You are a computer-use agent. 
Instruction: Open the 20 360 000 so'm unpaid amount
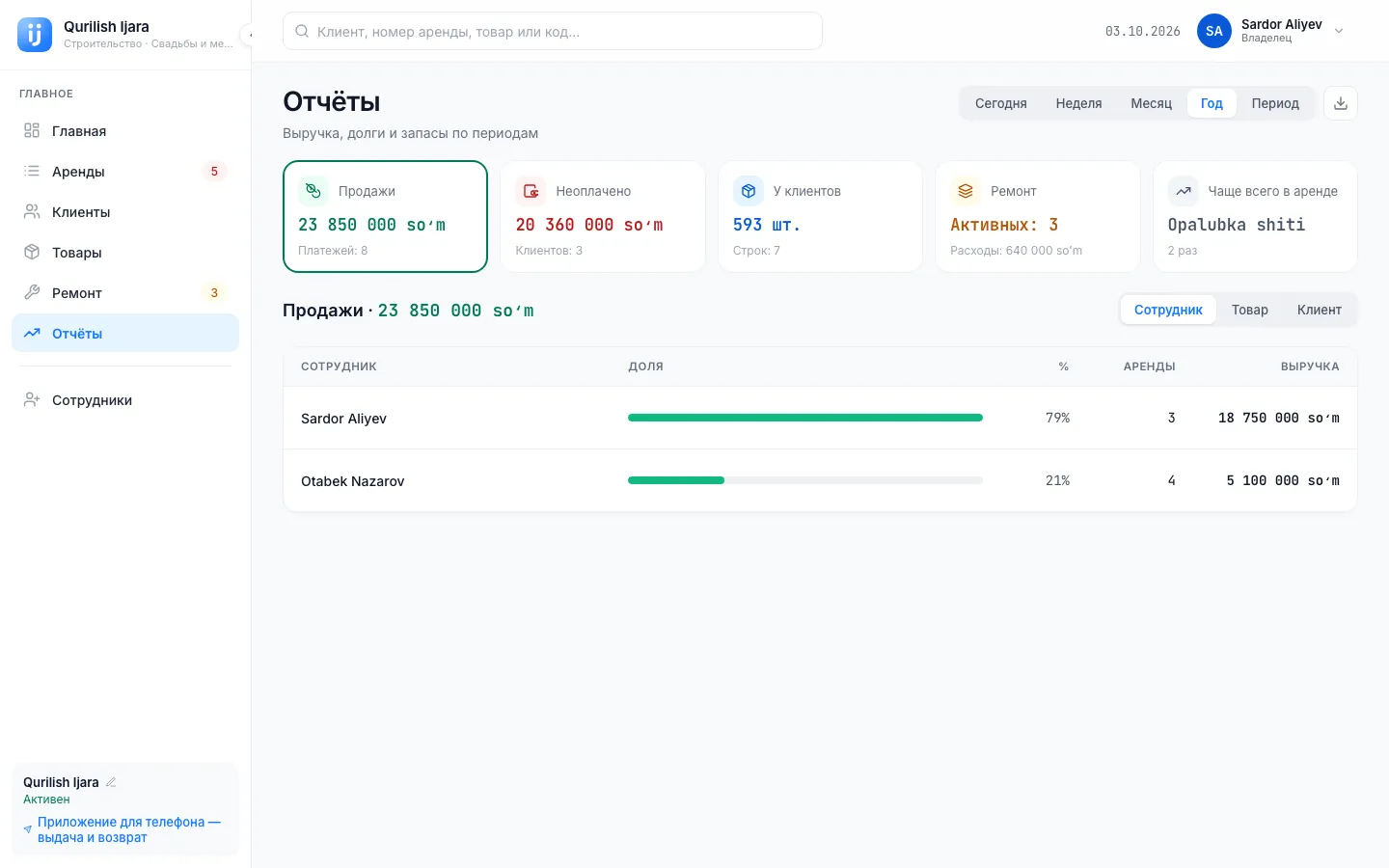pyautogui.click(x=589, y=225)
